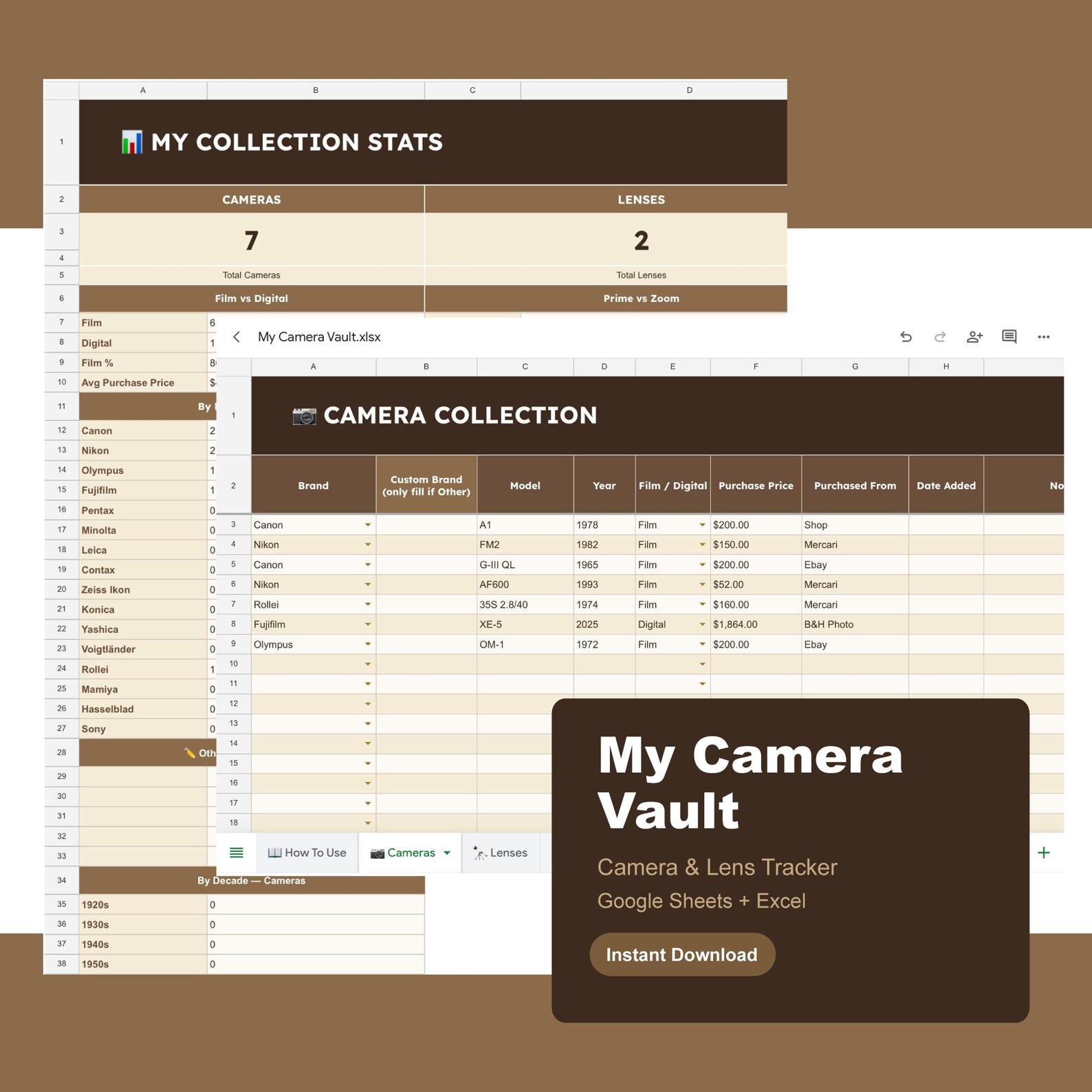Click the 'Total Lenses' label
Screen dimensions: 1092x1092
(641, 275)
